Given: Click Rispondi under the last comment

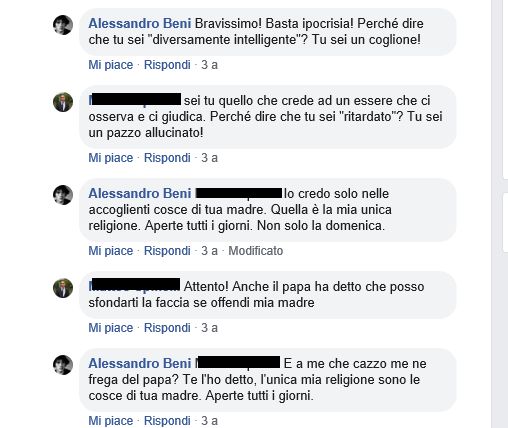Looking at the screenshot, I should (167, 421).
